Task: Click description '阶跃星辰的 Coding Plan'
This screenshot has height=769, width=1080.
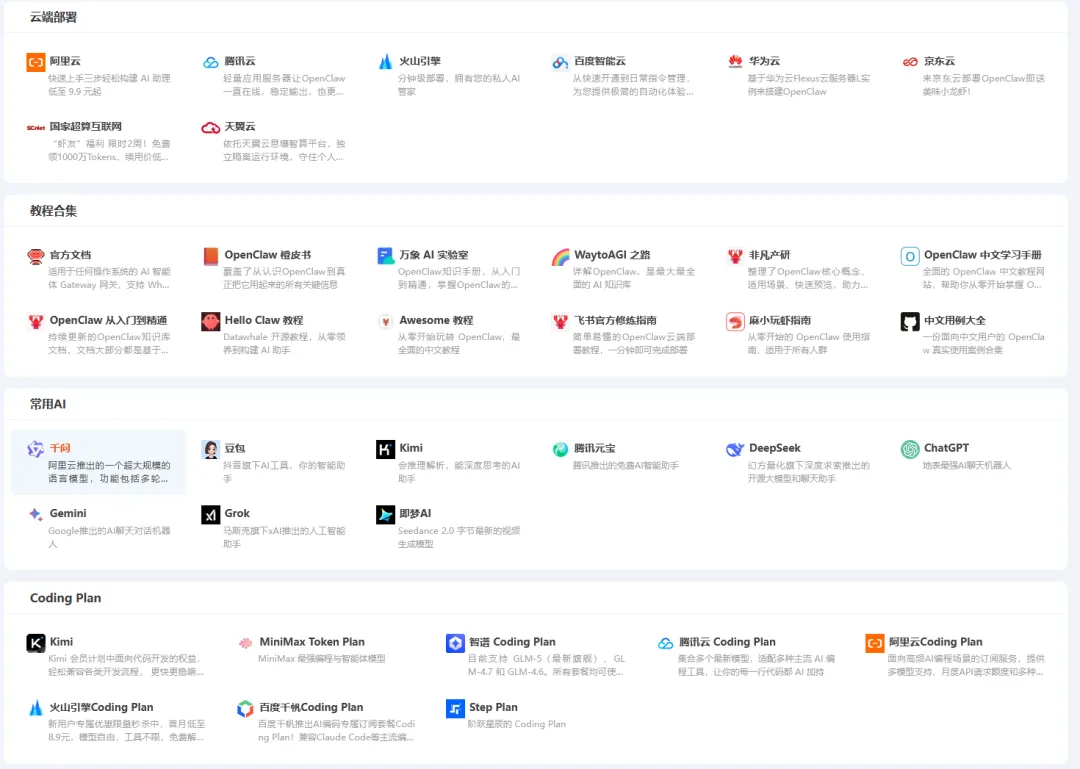Action: point(517,724)
